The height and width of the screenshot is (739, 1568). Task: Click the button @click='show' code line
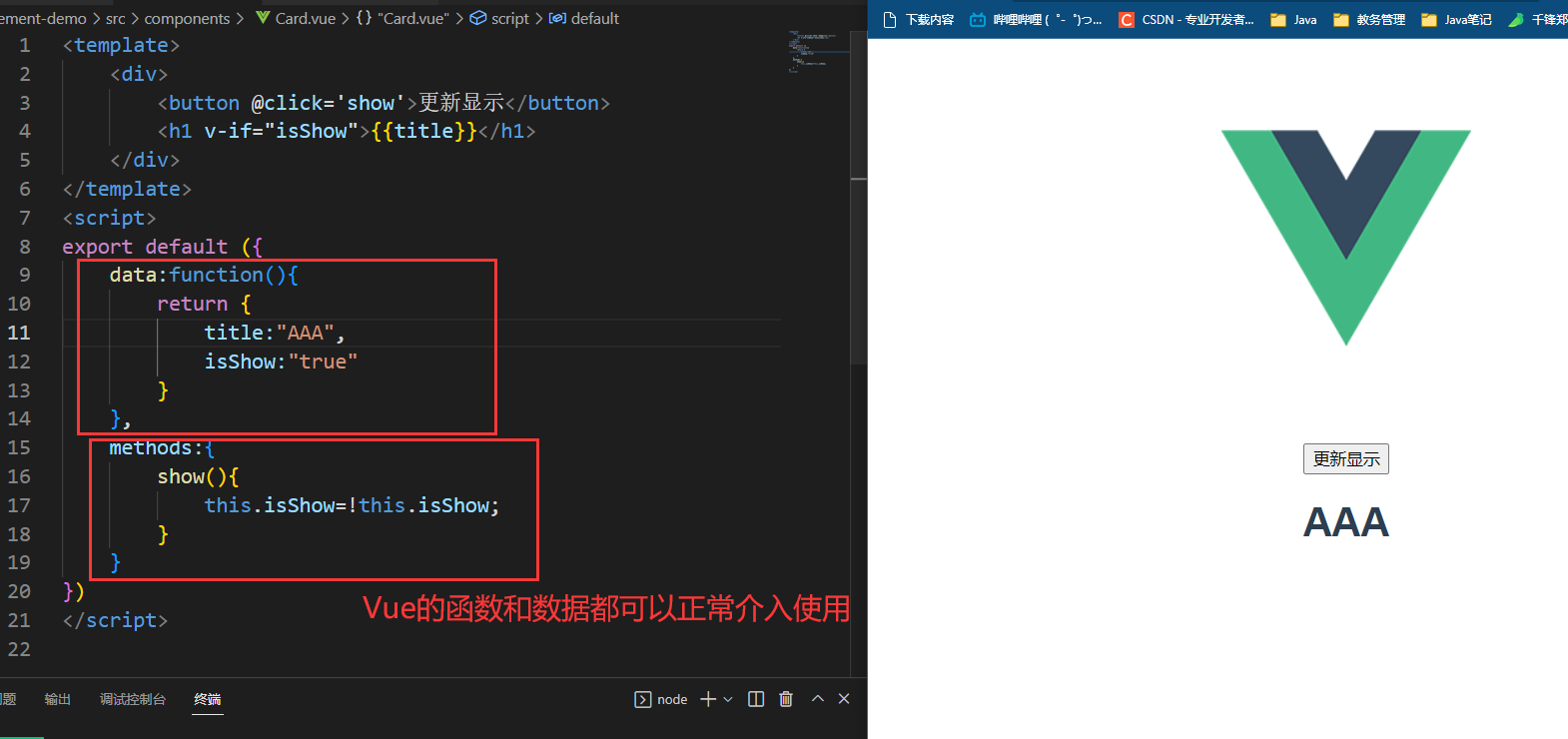point(384,103)
